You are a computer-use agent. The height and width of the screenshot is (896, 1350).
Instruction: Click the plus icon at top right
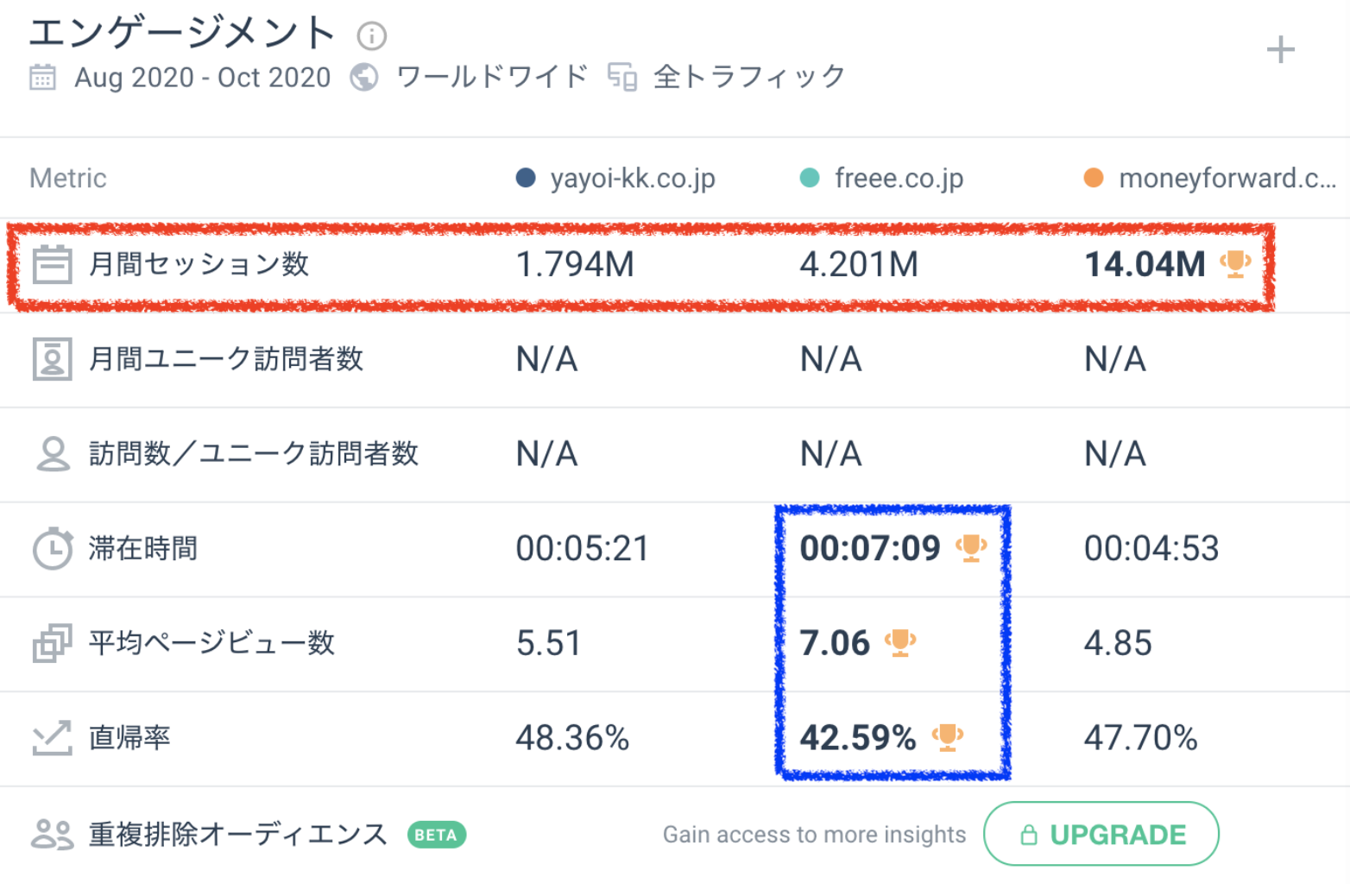click(x=1280, y=50)
